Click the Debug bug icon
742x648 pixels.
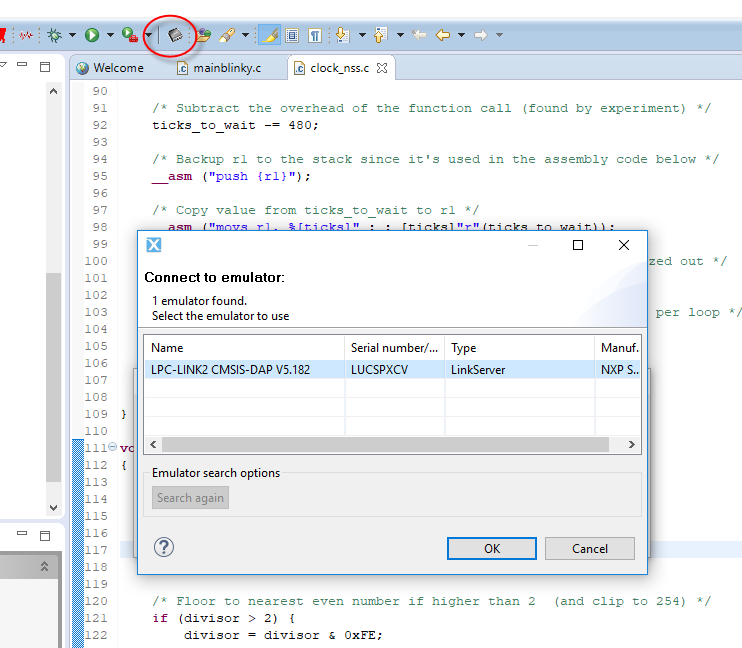[54, 35]
